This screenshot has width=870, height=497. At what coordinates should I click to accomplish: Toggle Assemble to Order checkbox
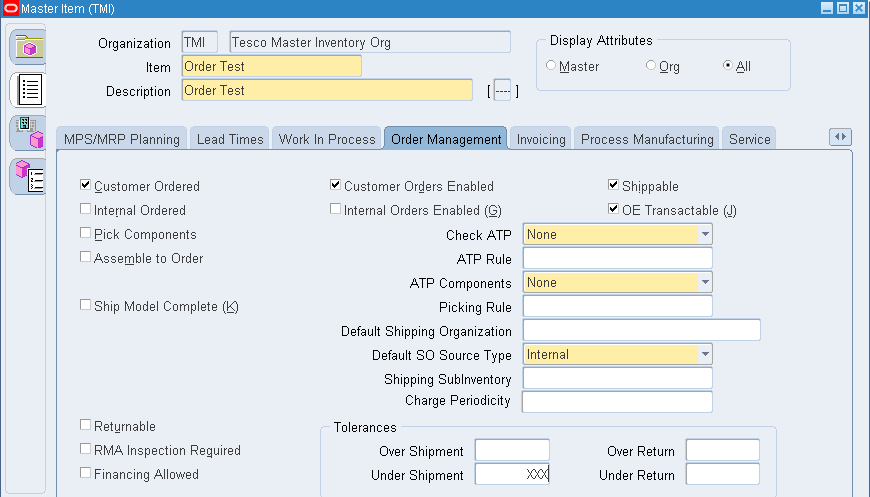pyautogui.click(x=85, y=257)
